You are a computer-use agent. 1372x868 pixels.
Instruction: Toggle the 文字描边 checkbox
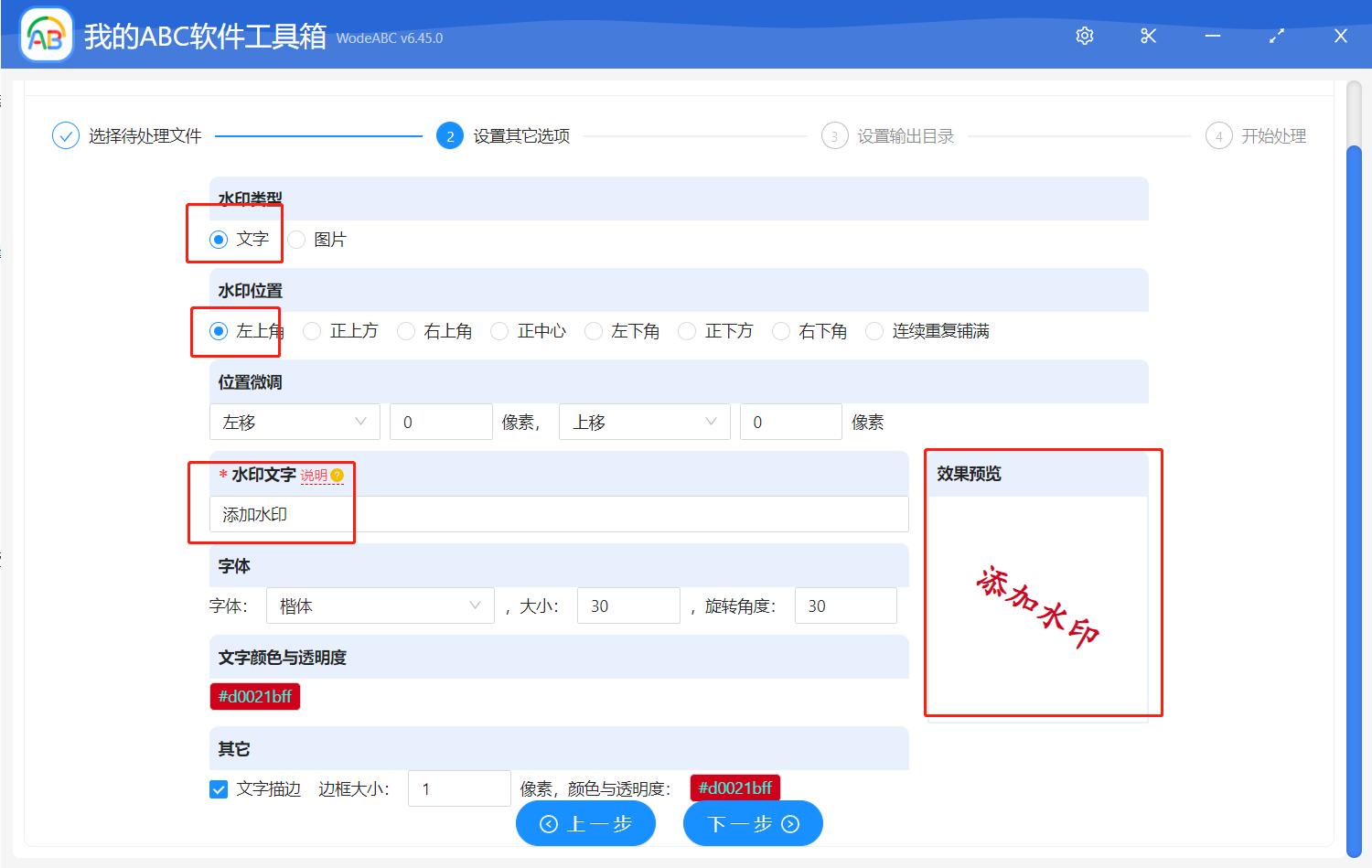(x=218, y=788)
